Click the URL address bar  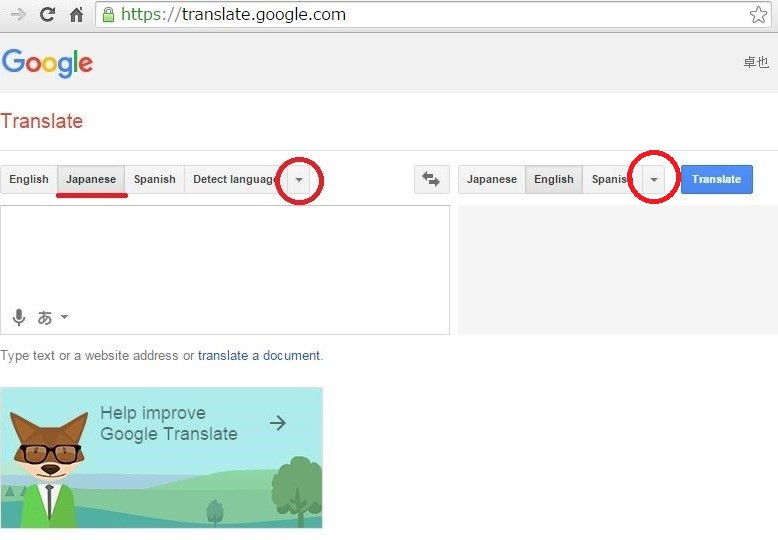[432, 14]
